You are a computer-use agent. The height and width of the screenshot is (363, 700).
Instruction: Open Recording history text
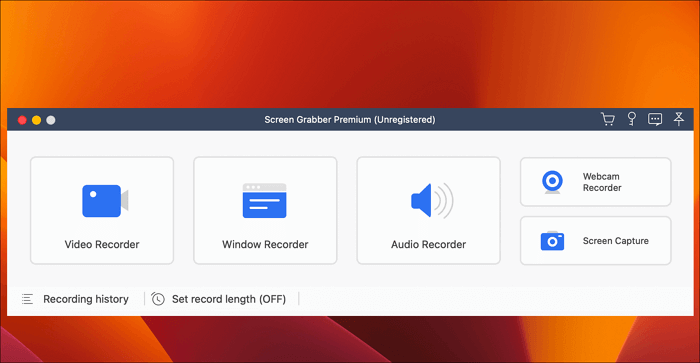(x=86, y=299)
